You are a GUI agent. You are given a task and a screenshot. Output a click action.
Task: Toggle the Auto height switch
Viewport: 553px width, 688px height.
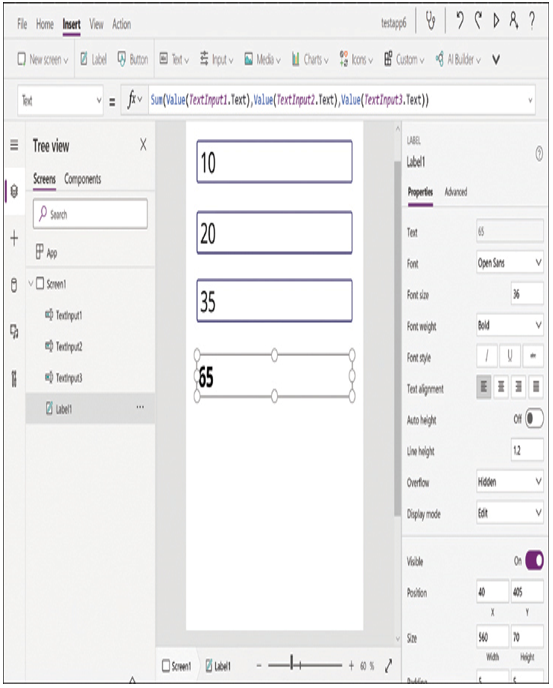[x=534, y=419]
